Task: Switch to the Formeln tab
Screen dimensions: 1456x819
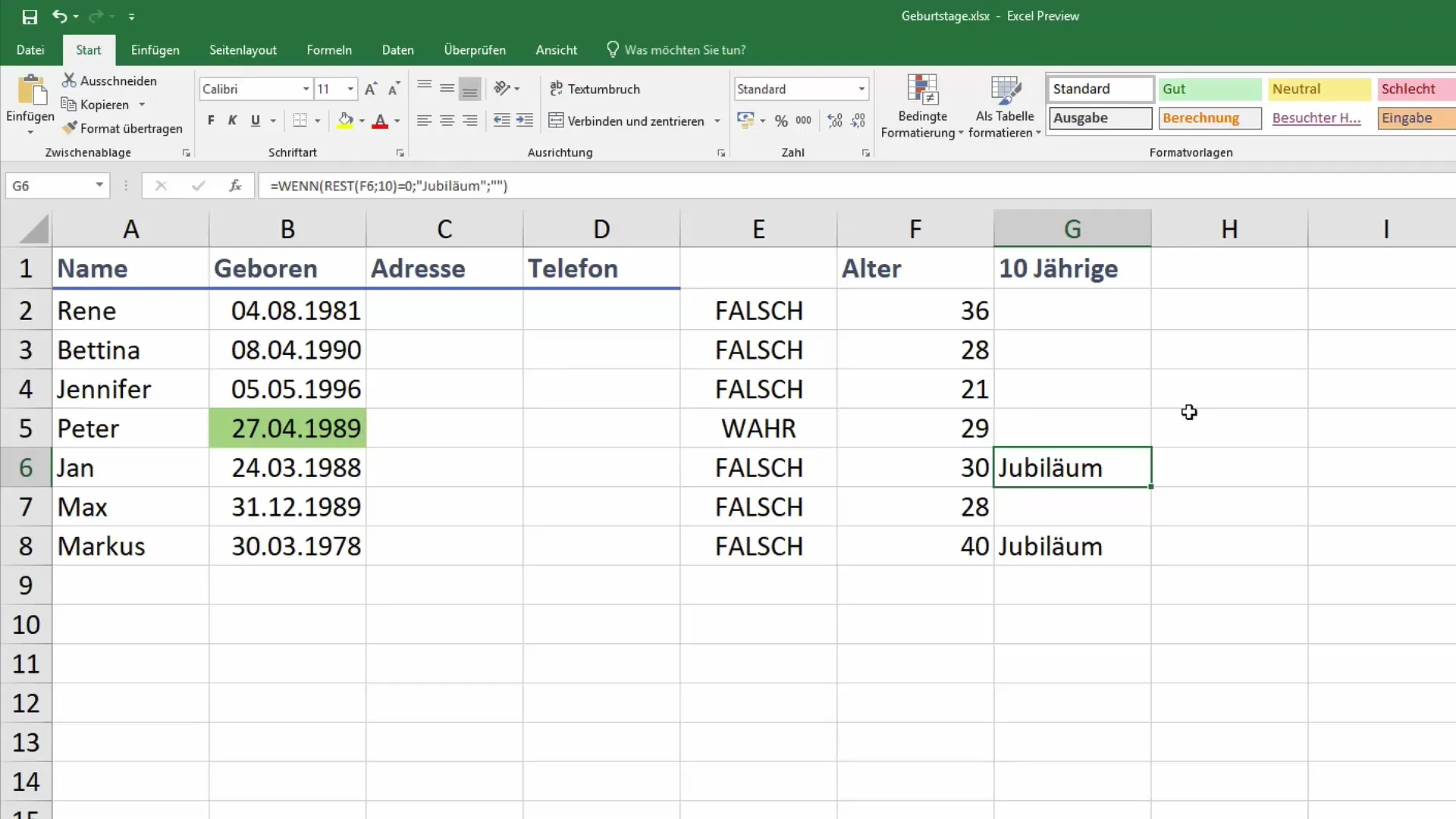Action: pyautogui.click(x=329, y=50)
